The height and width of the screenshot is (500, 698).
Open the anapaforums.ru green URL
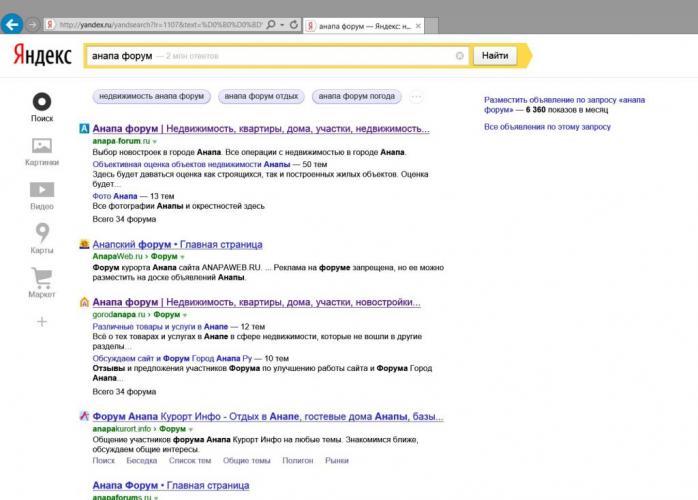[x=122, y=497]
